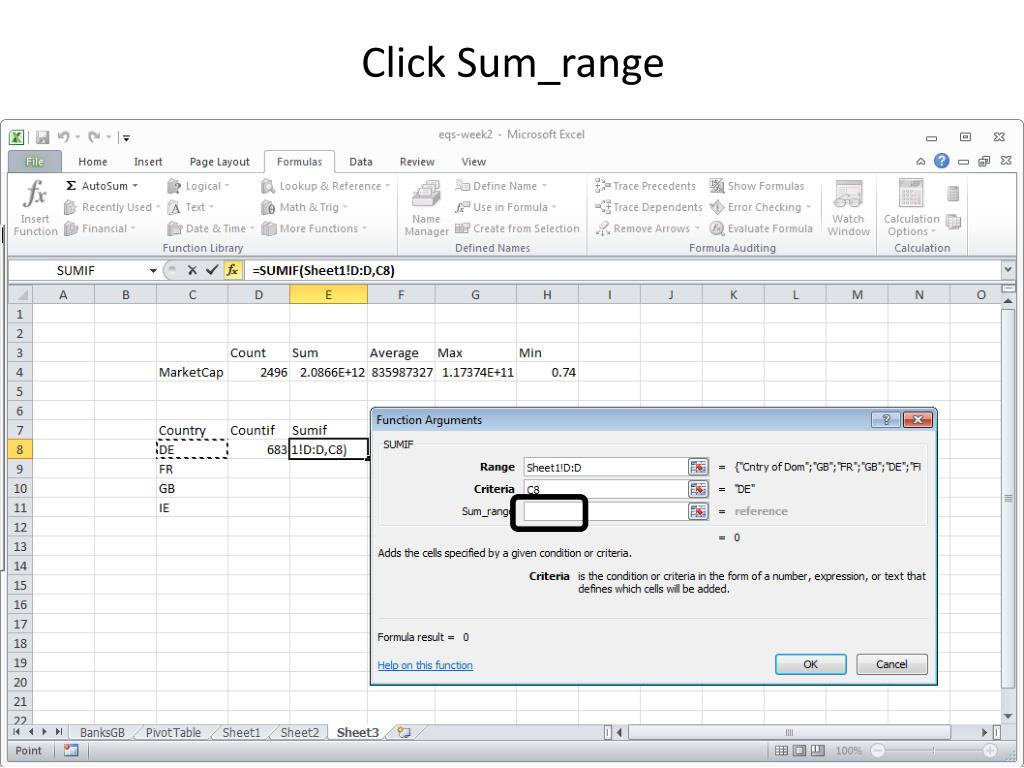Click Cancel in Function Arguments dialog
The height and width of the screenshot is (768, 1024).
pos(891,664)
